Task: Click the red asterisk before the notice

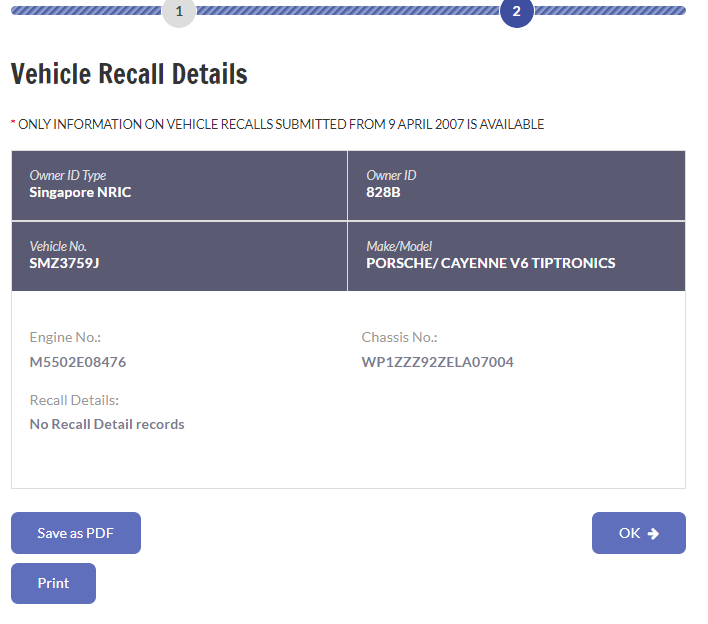Action: [x=14, y=124]
